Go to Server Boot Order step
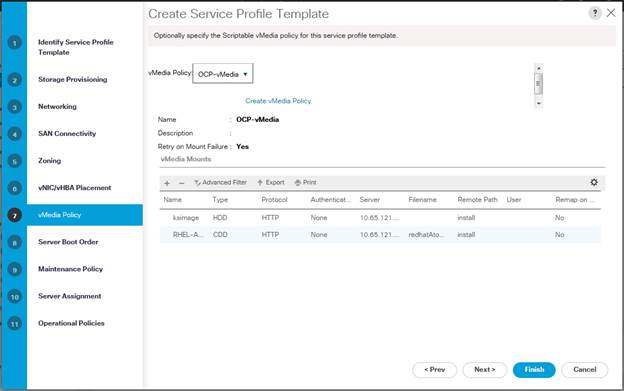This screenshot has height=391, width=624. 68,241
